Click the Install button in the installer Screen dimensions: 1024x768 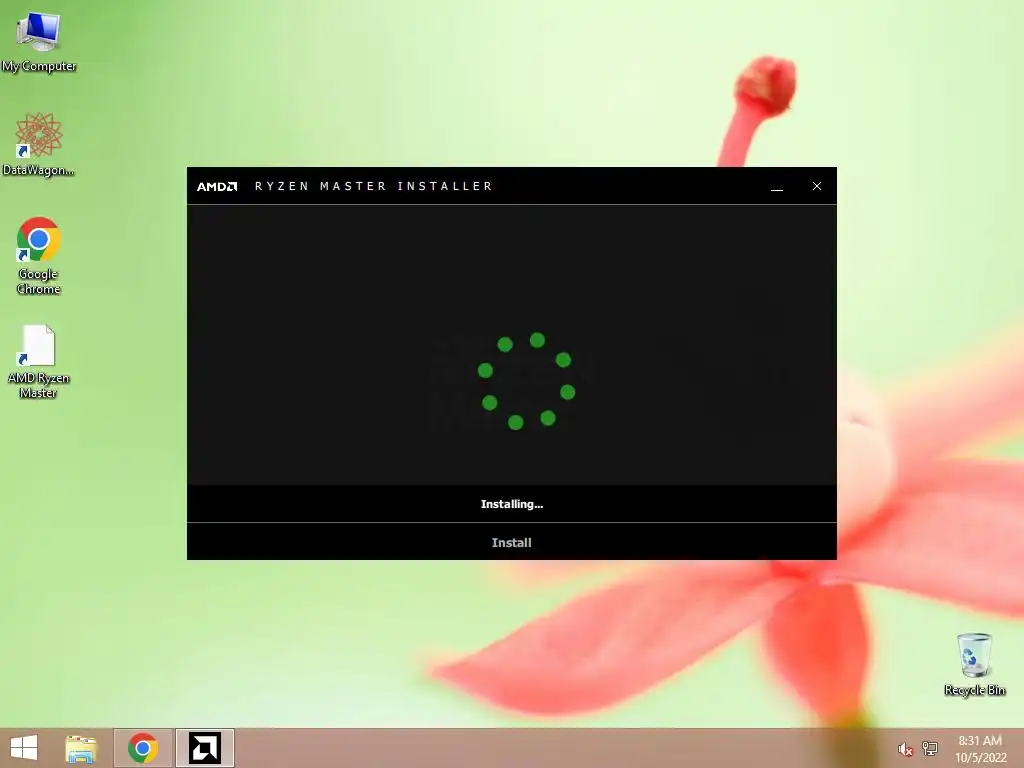point(511,542)
